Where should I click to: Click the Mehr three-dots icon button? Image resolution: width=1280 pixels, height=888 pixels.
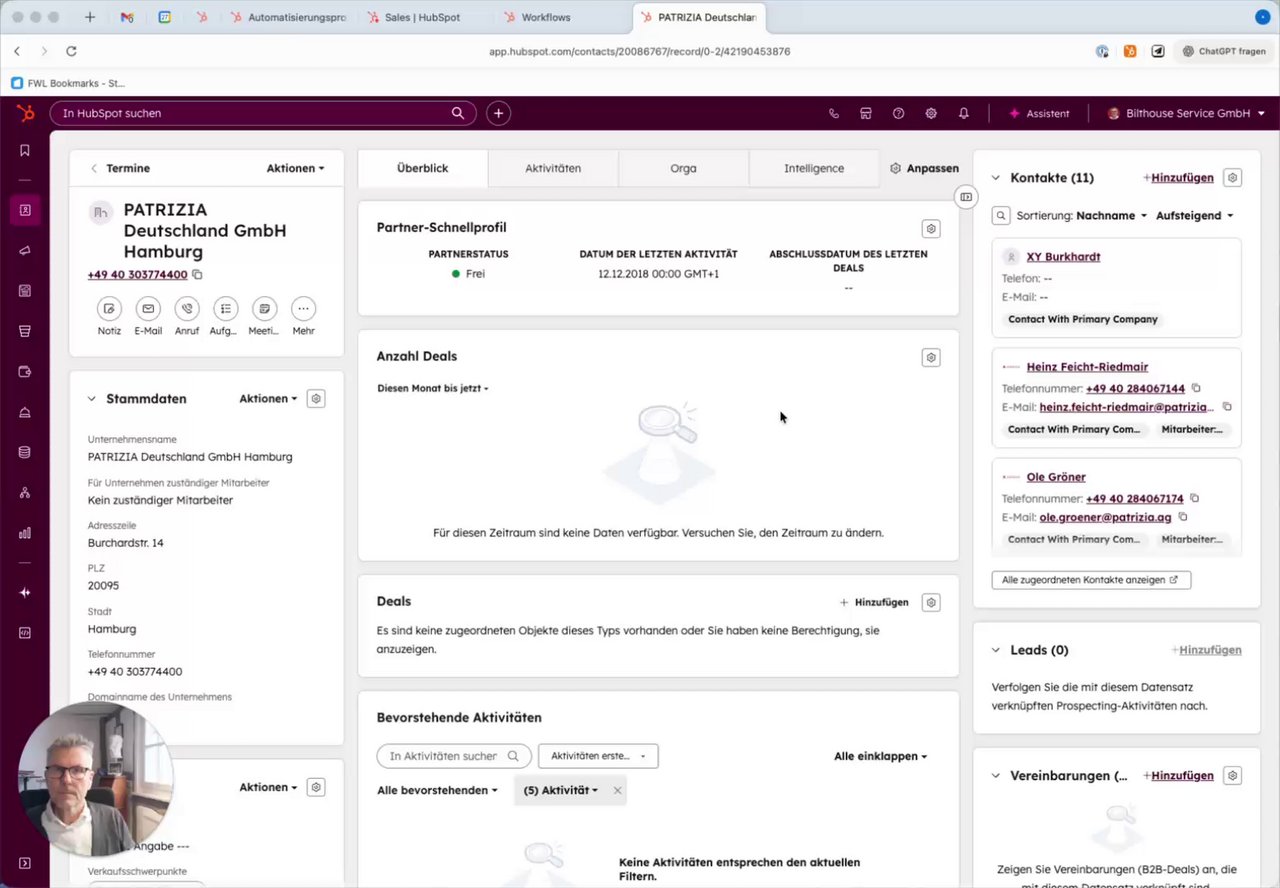[x=303, y=309]
